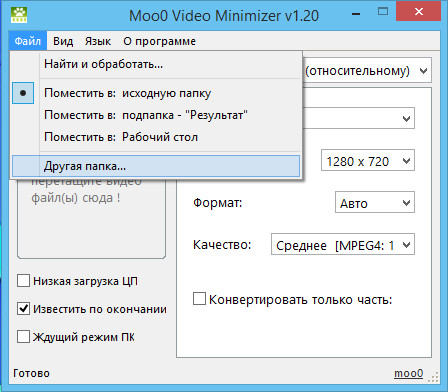The width and height of the screenshot is (448, 392).
Task: Open the Вид menu
Action: 63,41
